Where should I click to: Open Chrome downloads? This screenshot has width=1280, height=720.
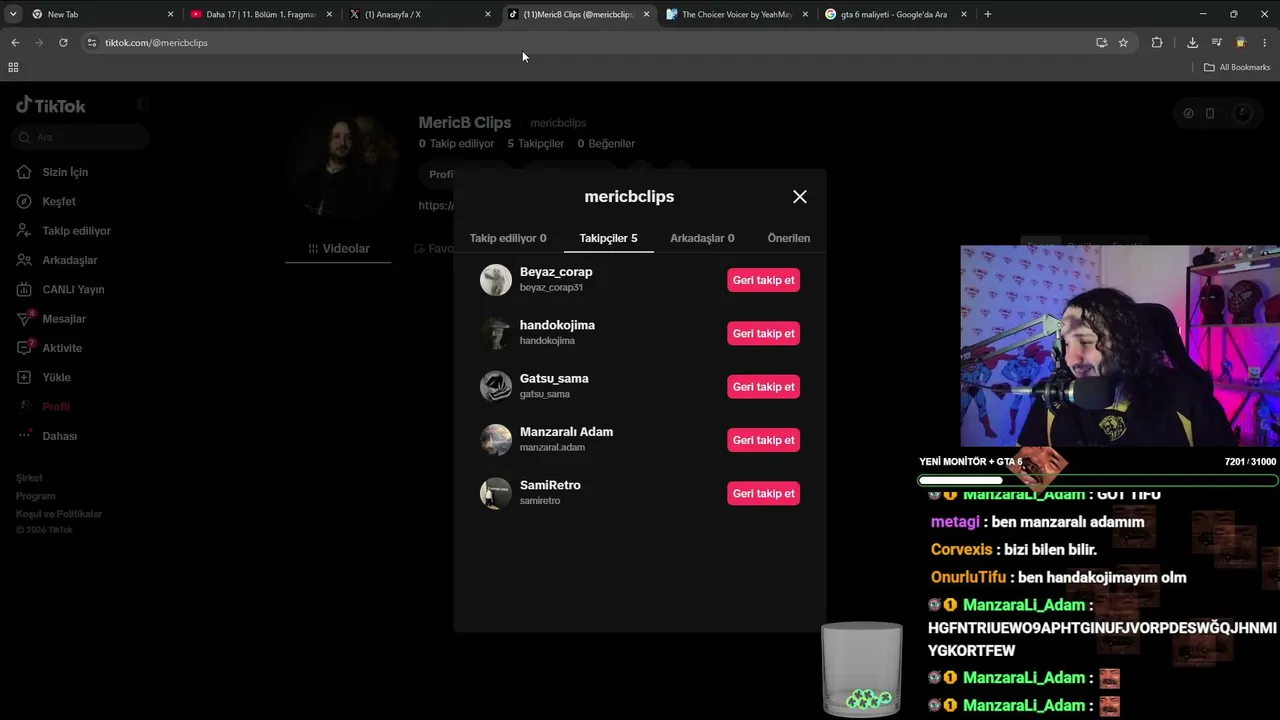[x=1192, y=43]
